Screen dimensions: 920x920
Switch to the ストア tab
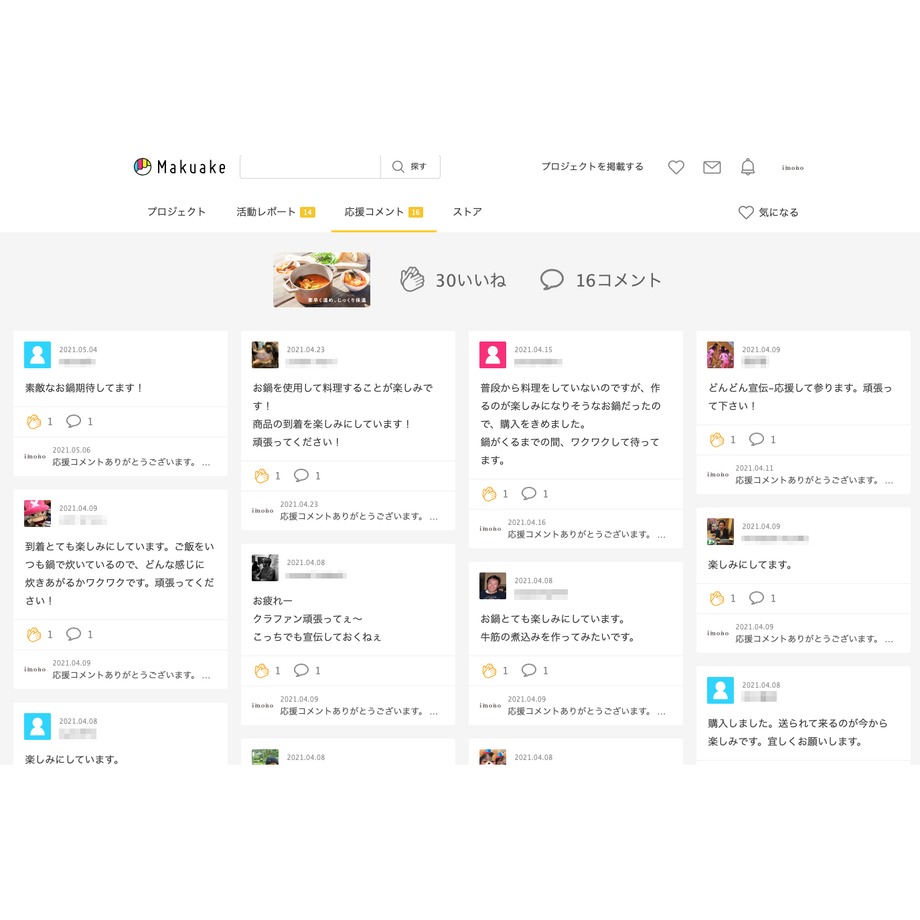(467, 212)
